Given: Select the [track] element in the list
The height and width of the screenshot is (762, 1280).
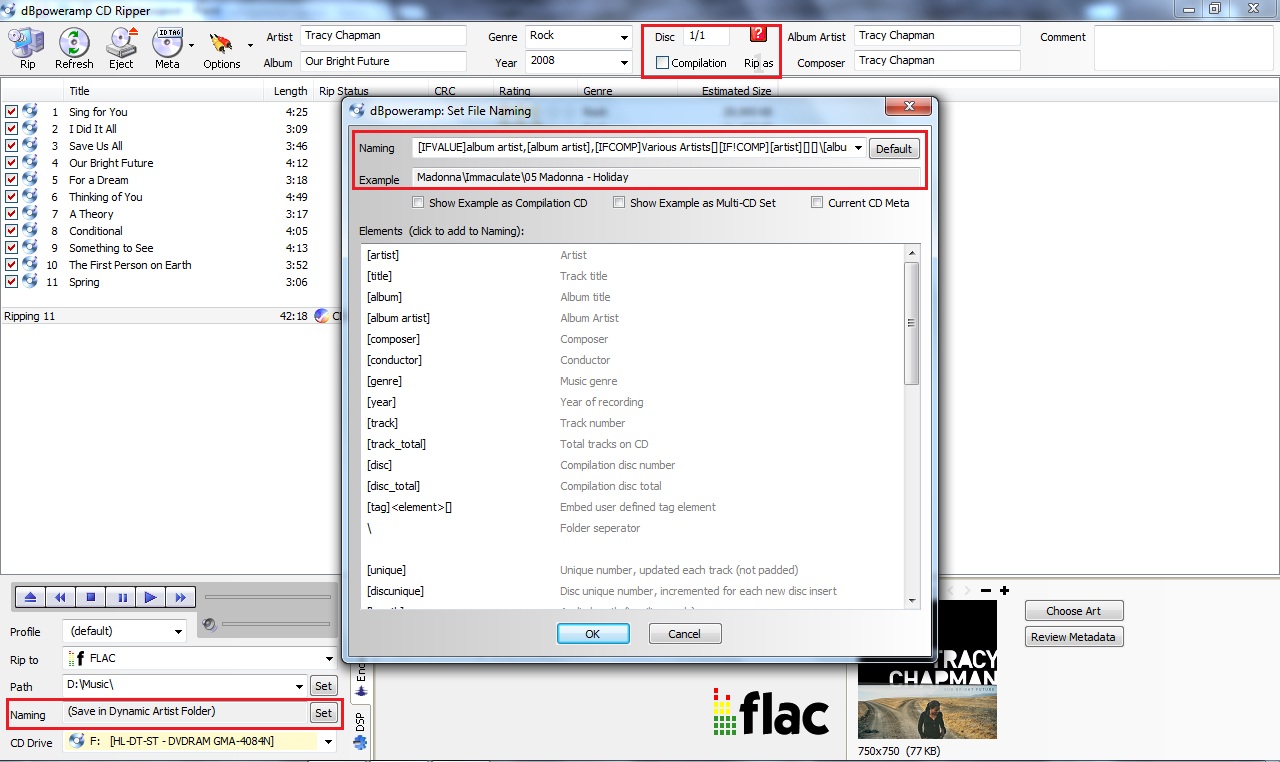Looking at the screenshot, I should click(382, 423).
